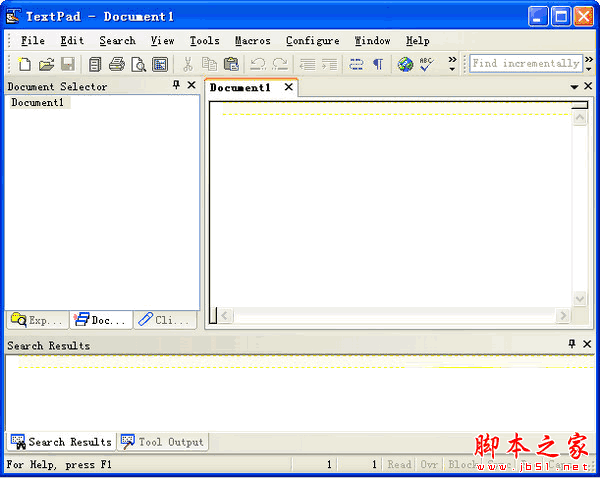Run the ABC spelling check icon
The width and height of the screenshot is (600, 478).
[x=427, y=64]
